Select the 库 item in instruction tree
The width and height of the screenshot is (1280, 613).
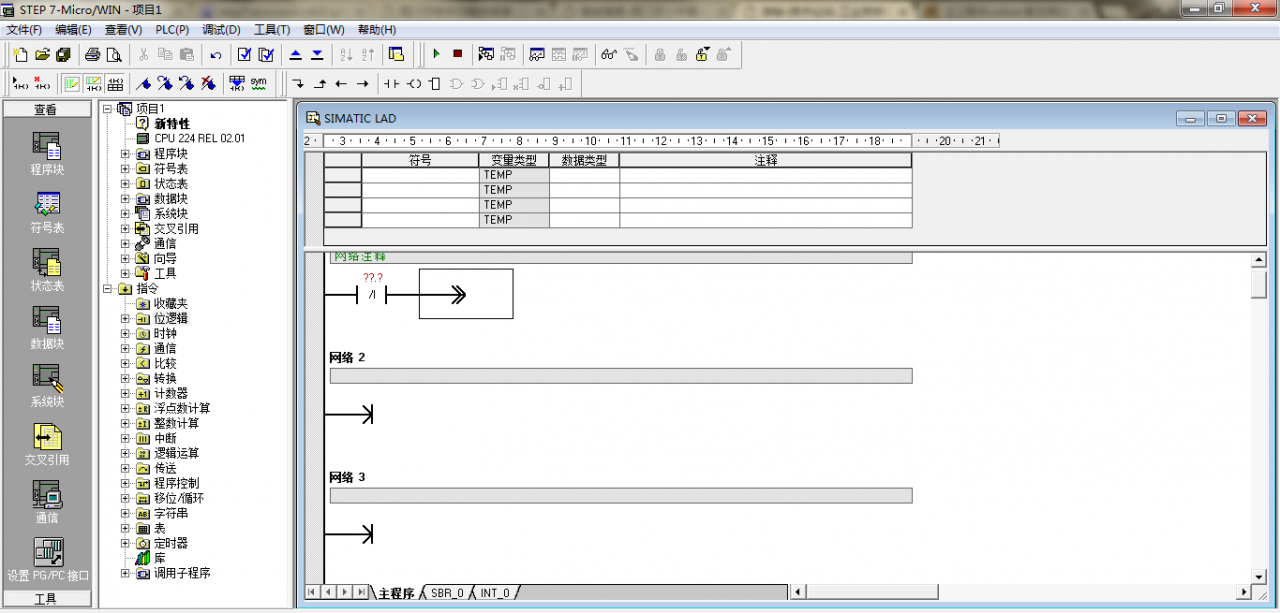click(160, 559)
